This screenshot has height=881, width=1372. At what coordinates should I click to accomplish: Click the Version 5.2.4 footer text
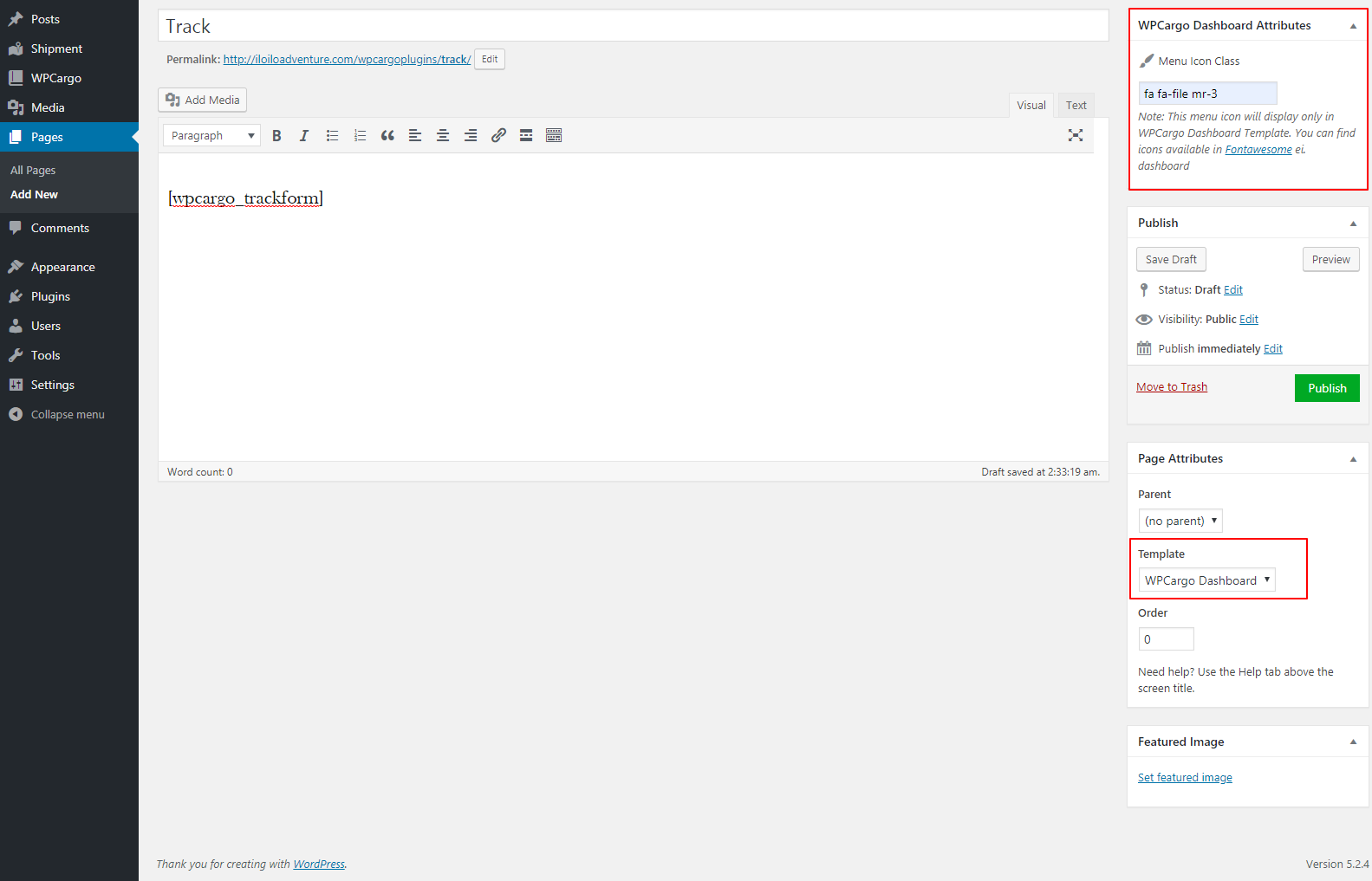(1337, 865)
